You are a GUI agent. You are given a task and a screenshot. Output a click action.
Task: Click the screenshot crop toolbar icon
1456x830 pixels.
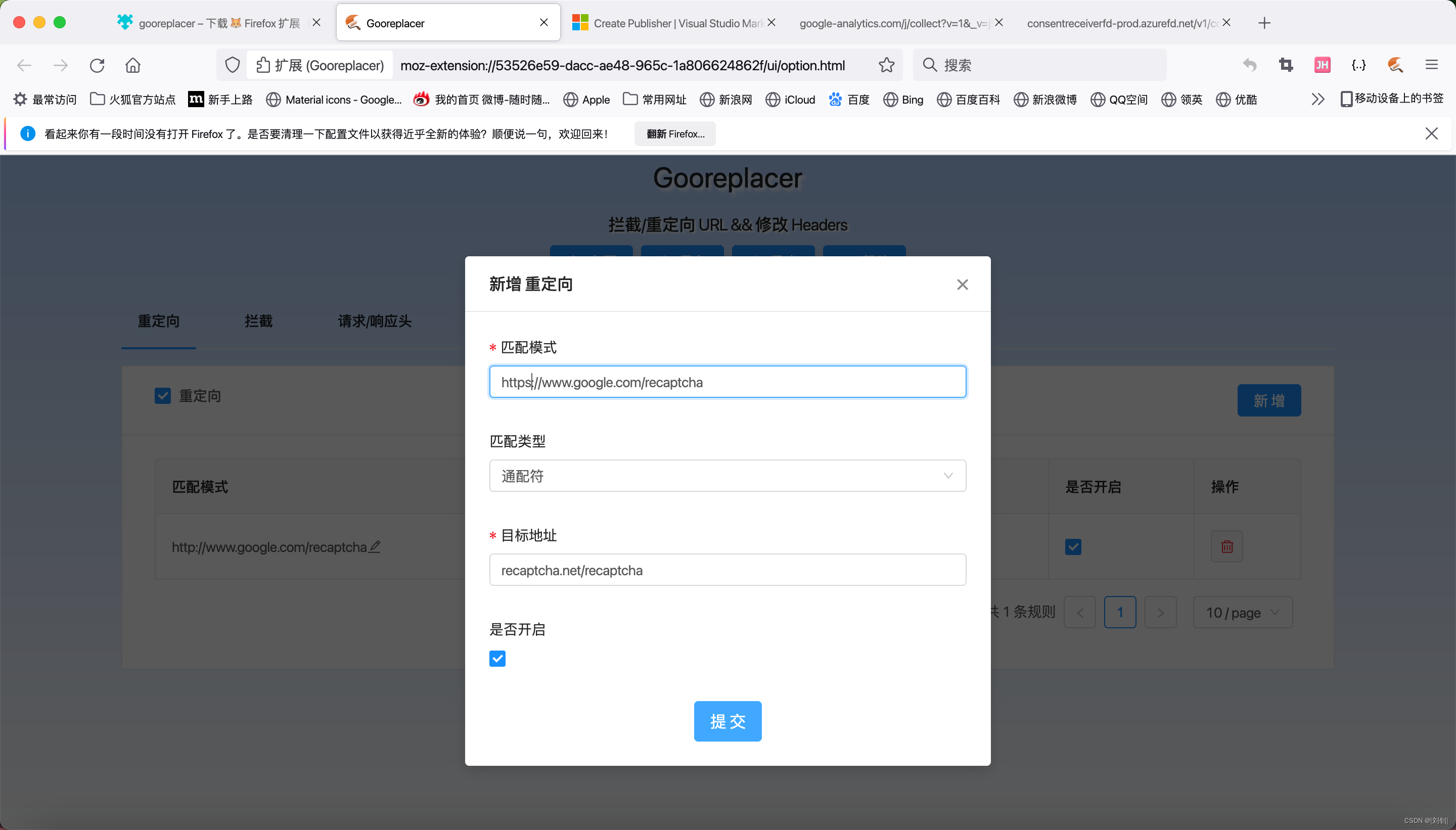pos(1286,65)
